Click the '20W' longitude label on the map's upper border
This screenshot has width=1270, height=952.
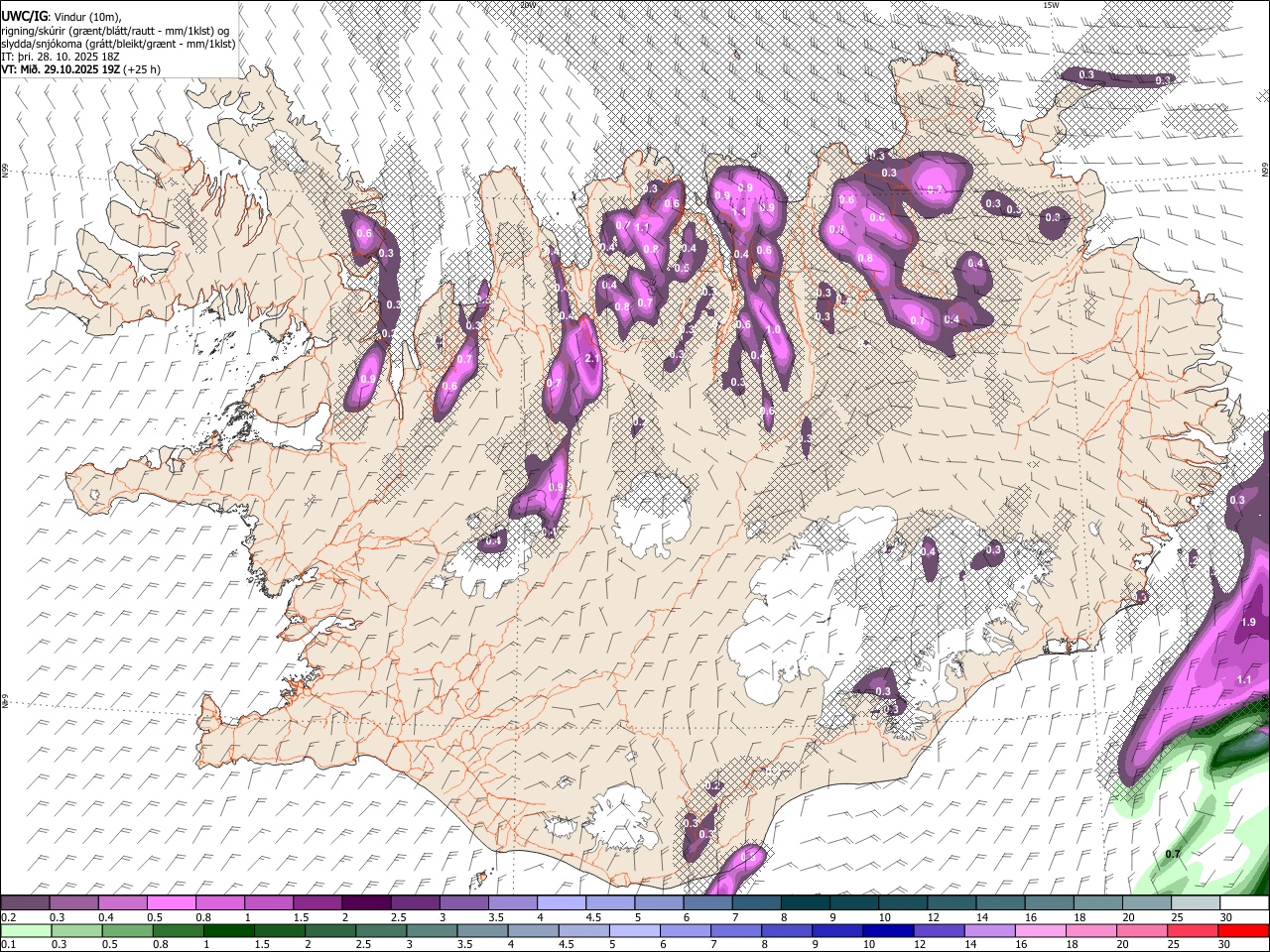click(527, 5)
